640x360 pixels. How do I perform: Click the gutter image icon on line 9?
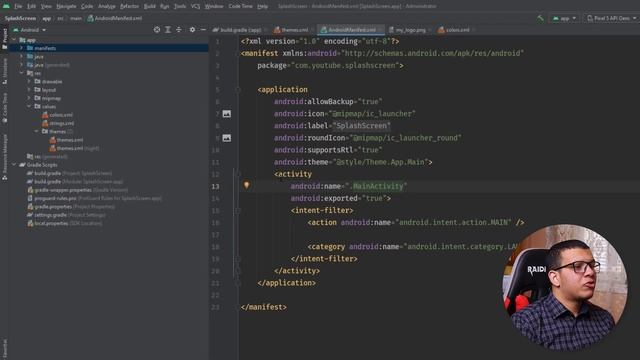coord(227,138)
